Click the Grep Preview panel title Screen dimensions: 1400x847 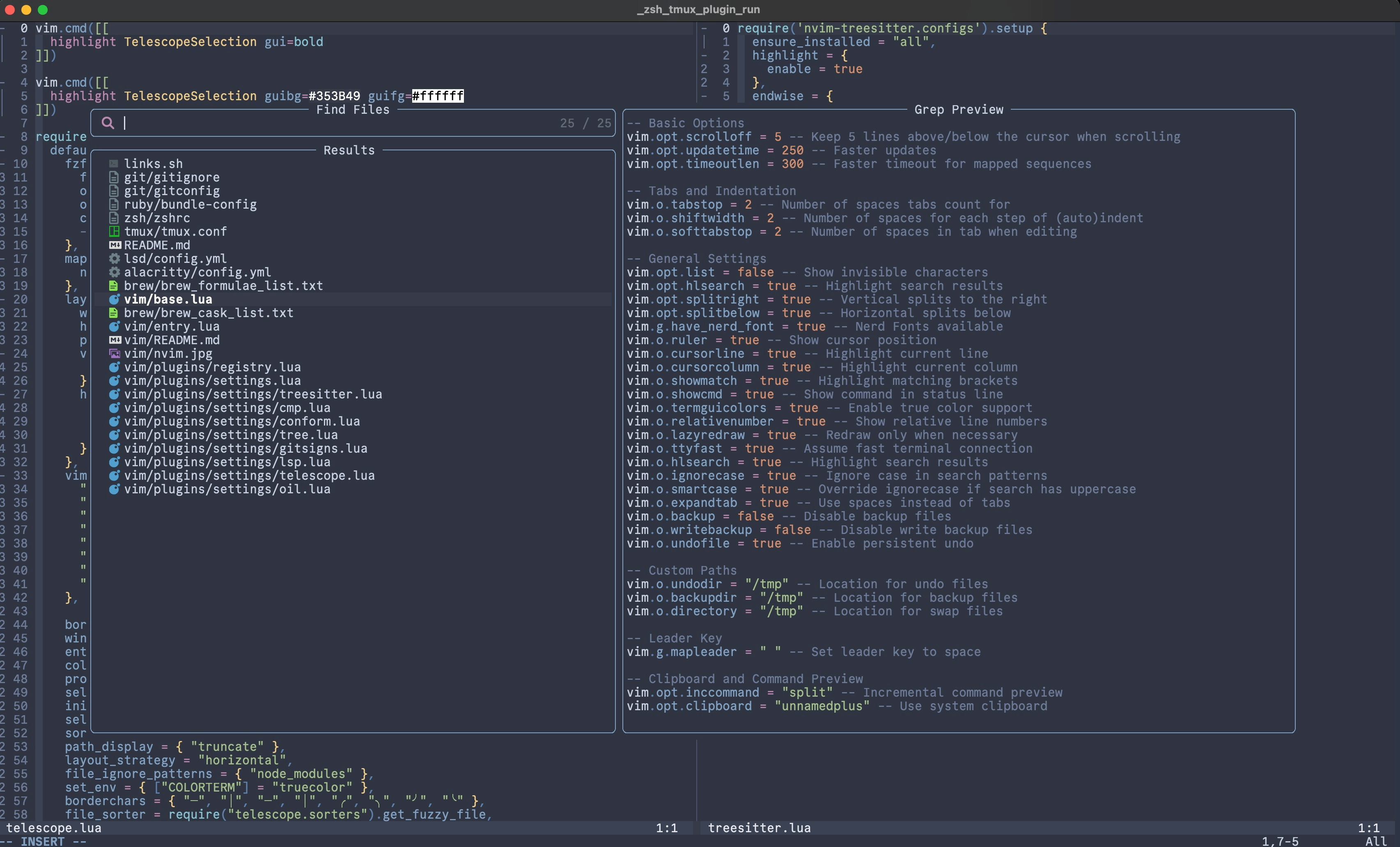(959, 110)
